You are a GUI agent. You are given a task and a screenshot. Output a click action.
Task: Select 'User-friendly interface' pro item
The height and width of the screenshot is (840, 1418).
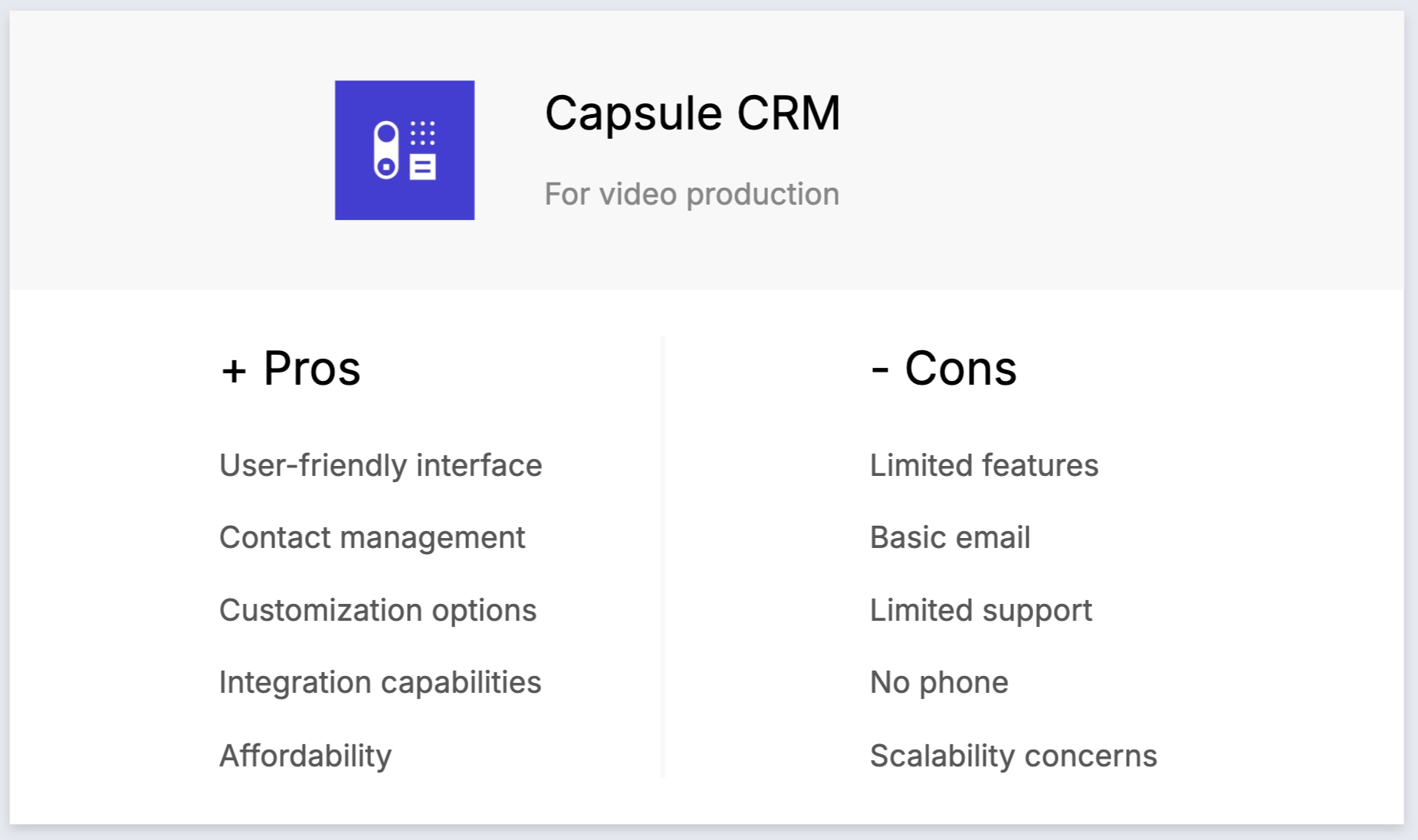381,465
